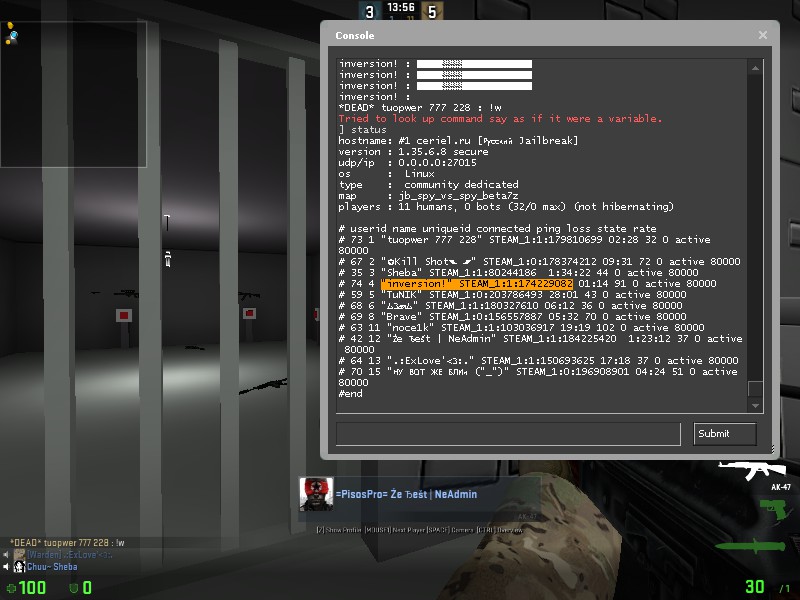Click the =PisosPro= NeAdmin player name
The height and width of the screenshot is (600, 800).
[406, 494]
